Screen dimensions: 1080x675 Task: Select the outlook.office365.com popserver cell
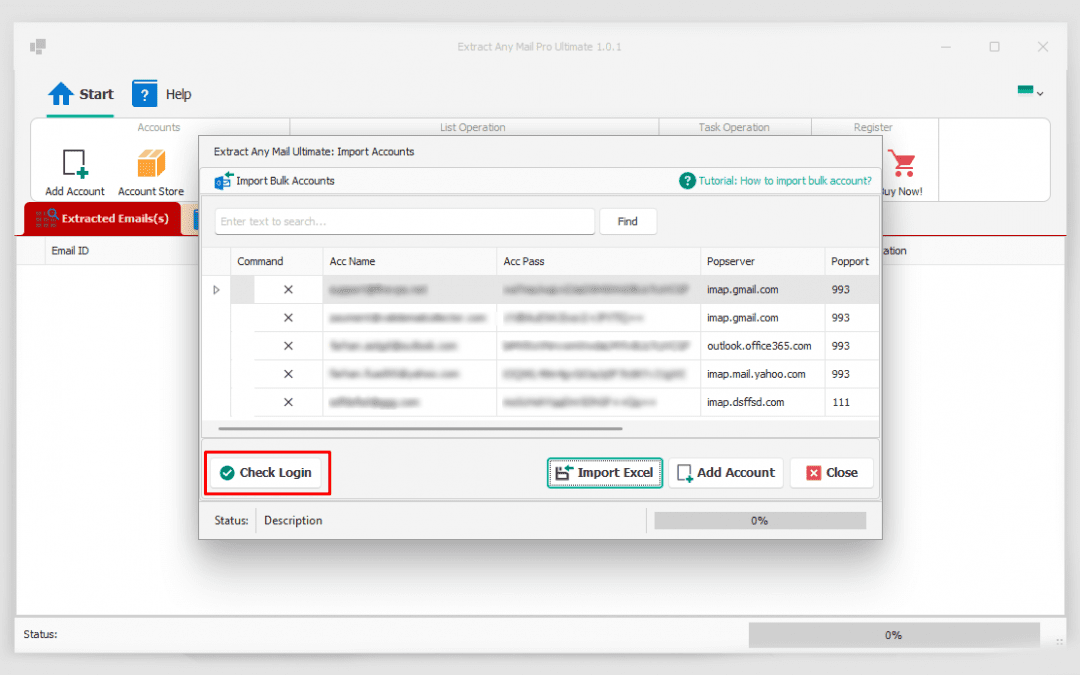pos(762,346)
